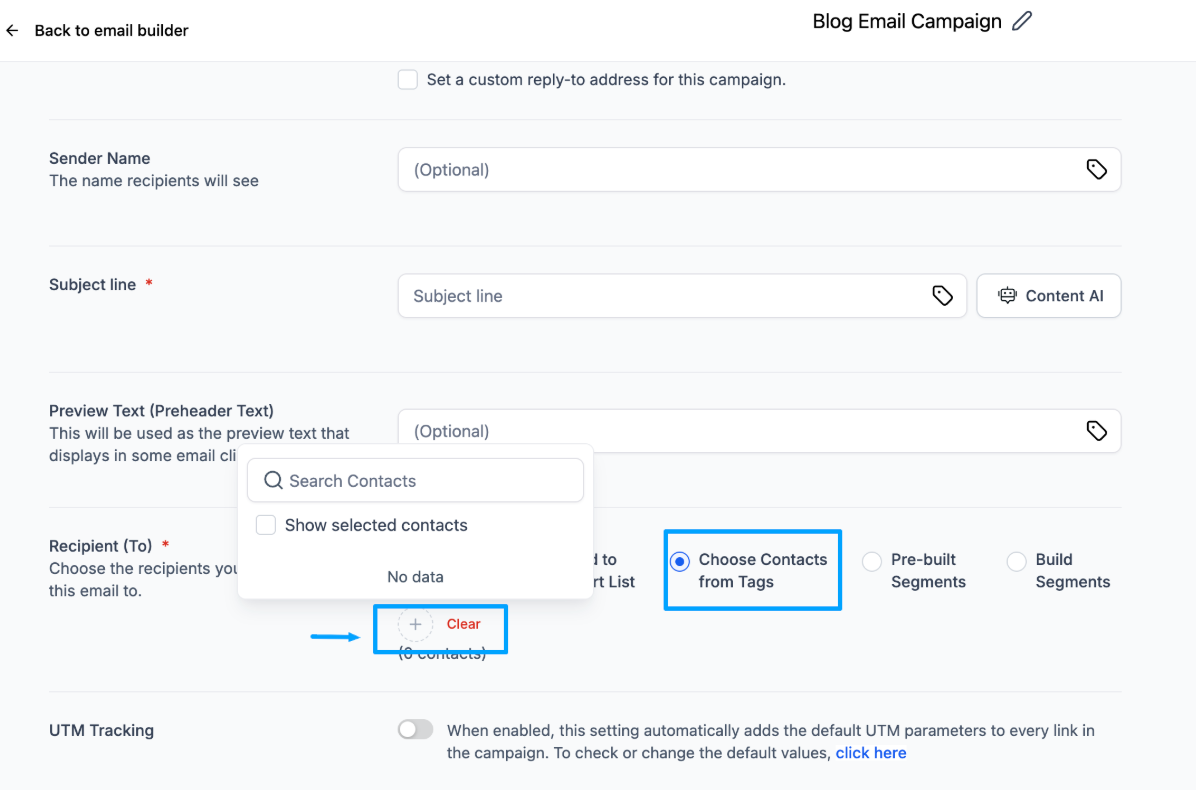Select Pre-built Segments radio option
Viewport: 1196px width, 790px height.
[x=872, y=562]
